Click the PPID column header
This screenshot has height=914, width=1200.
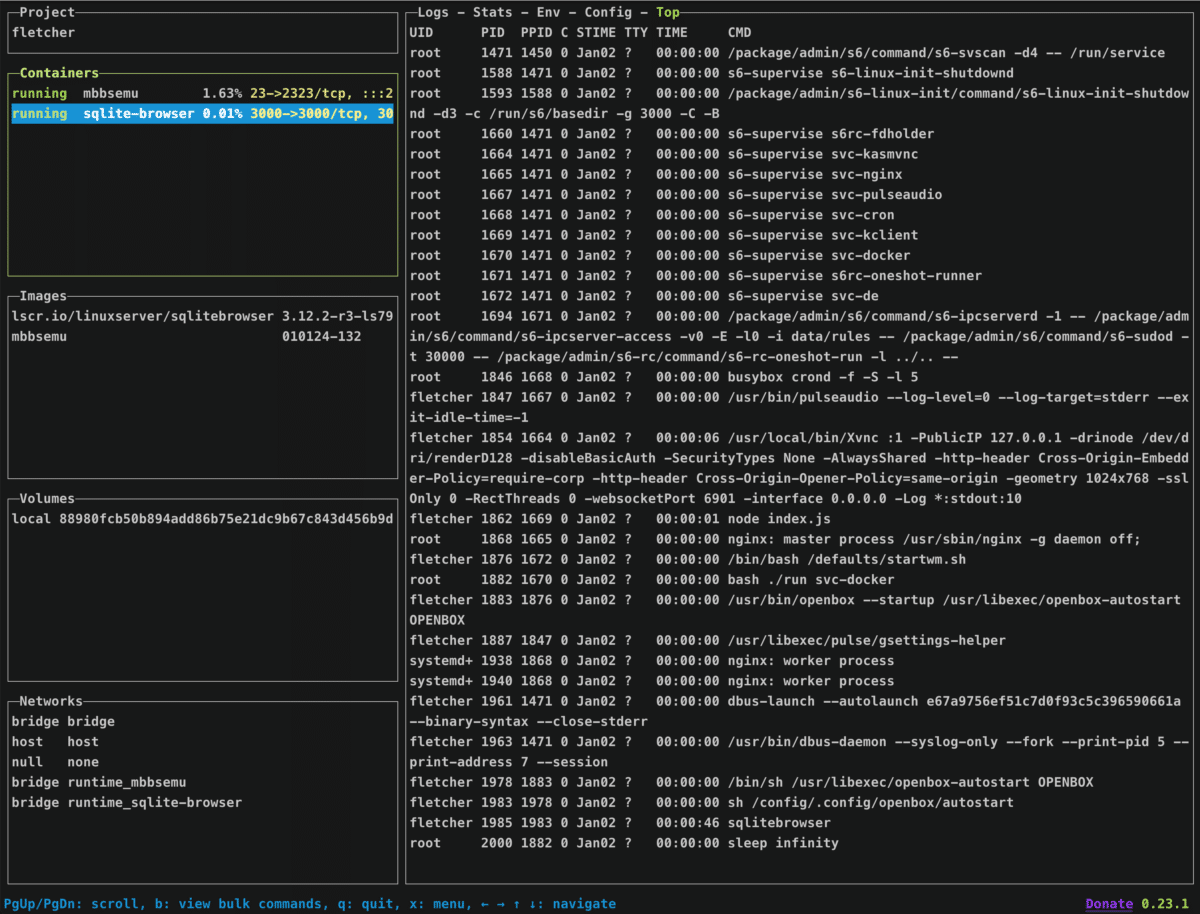536,32
